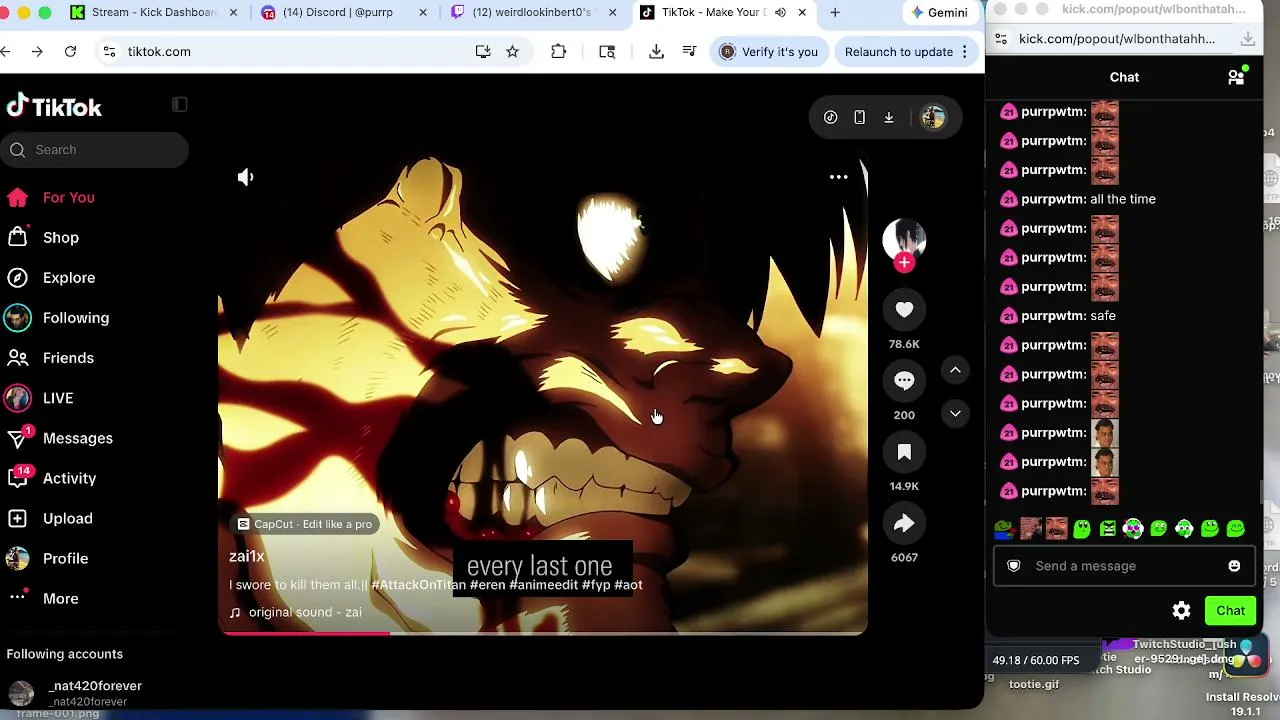The height and width of the screenshot is (720, 1280).
Task: Pick the frog-with-rose emote in Kick chat
Action: point(1005,528)
